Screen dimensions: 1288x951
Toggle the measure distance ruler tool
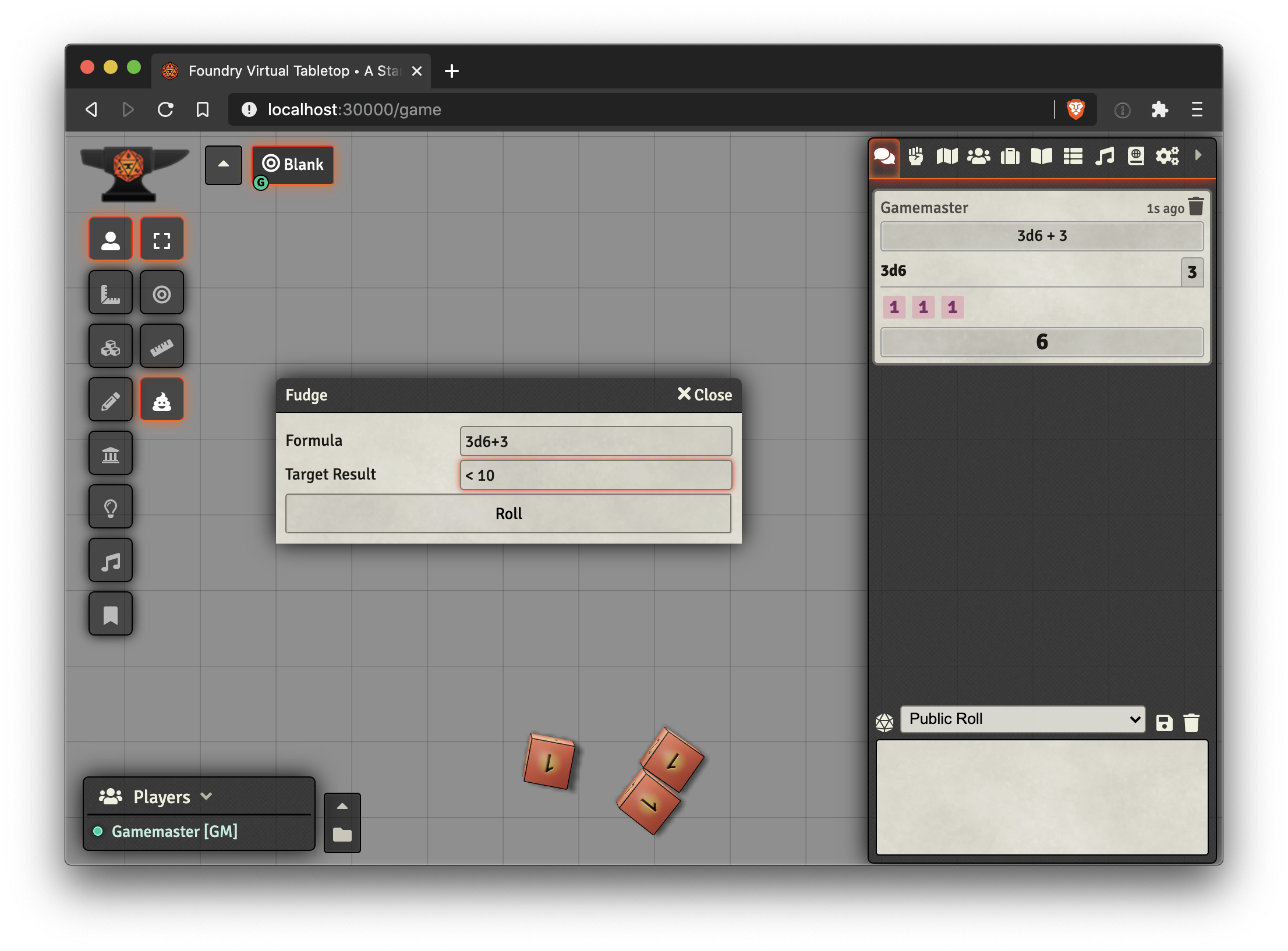[x=162, y=346]
